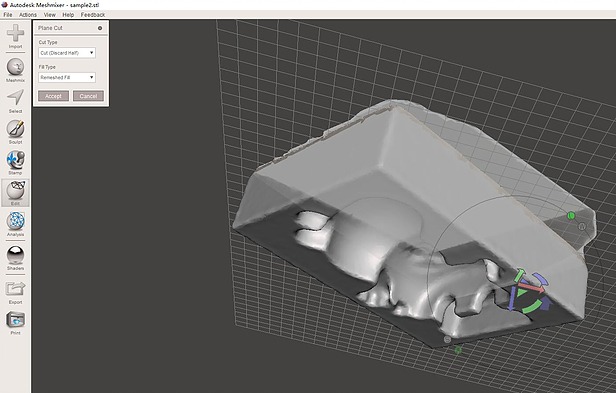Click the Cancel button

[88, 96]
